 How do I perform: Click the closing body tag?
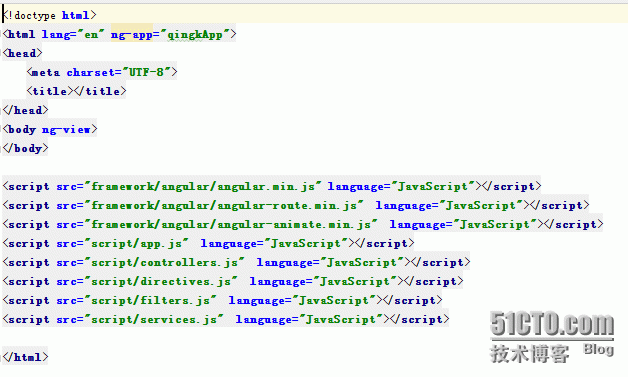click(x=26, y=148)
